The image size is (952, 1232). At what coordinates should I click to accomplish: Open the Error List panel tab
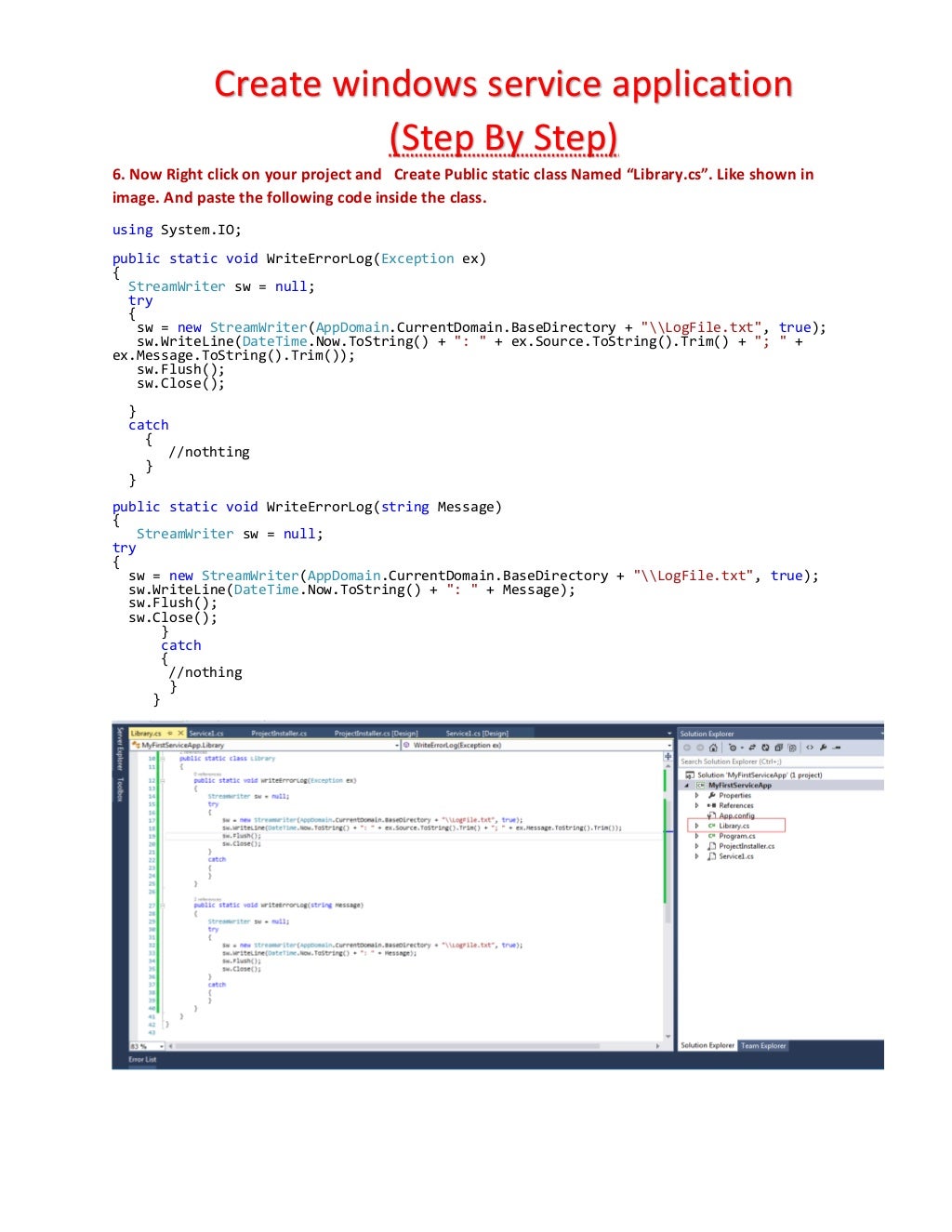142,1059
